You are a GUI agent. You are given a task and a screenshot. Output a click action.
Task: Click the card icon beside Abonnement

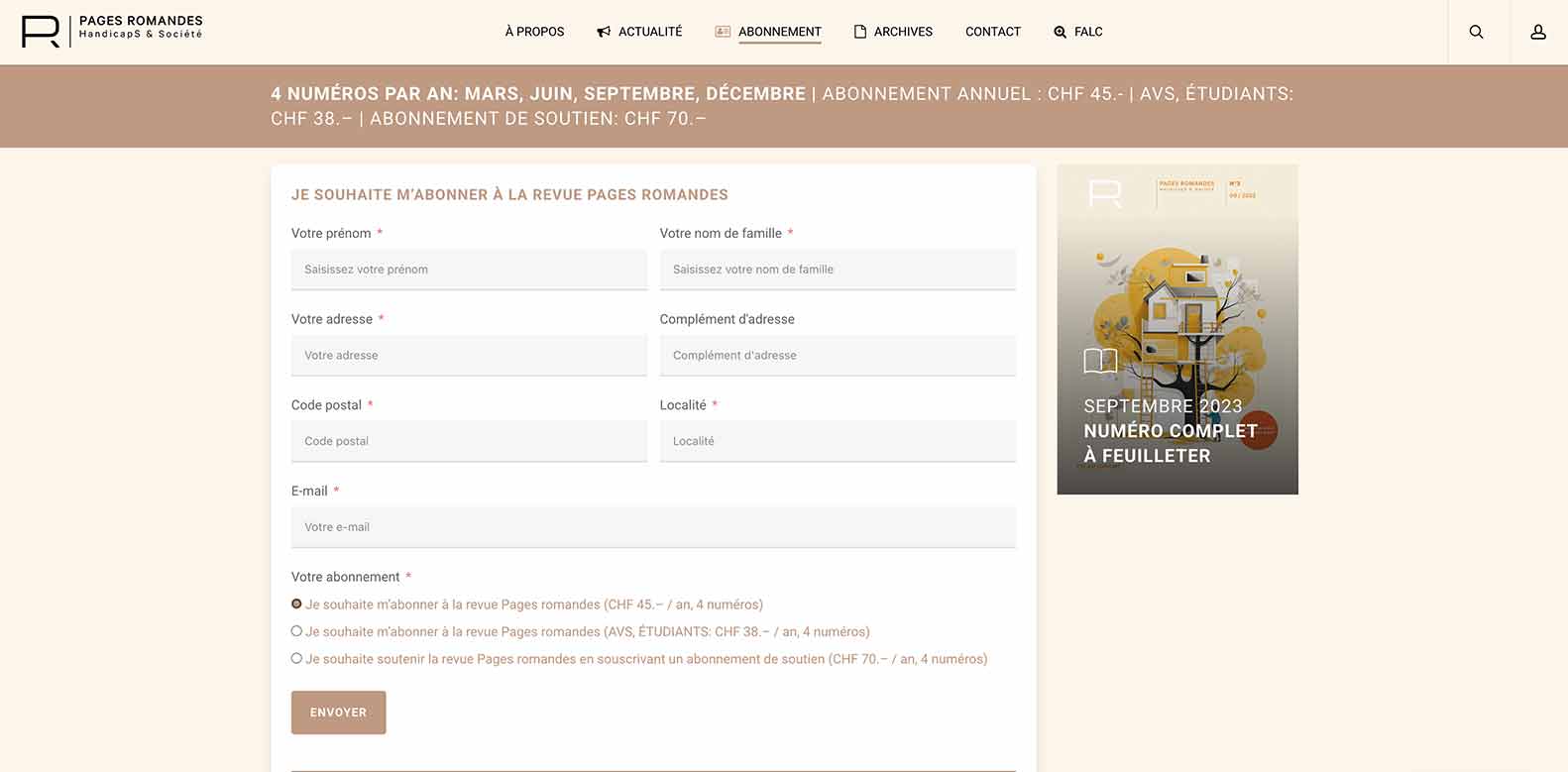click(x=723, y=32)
